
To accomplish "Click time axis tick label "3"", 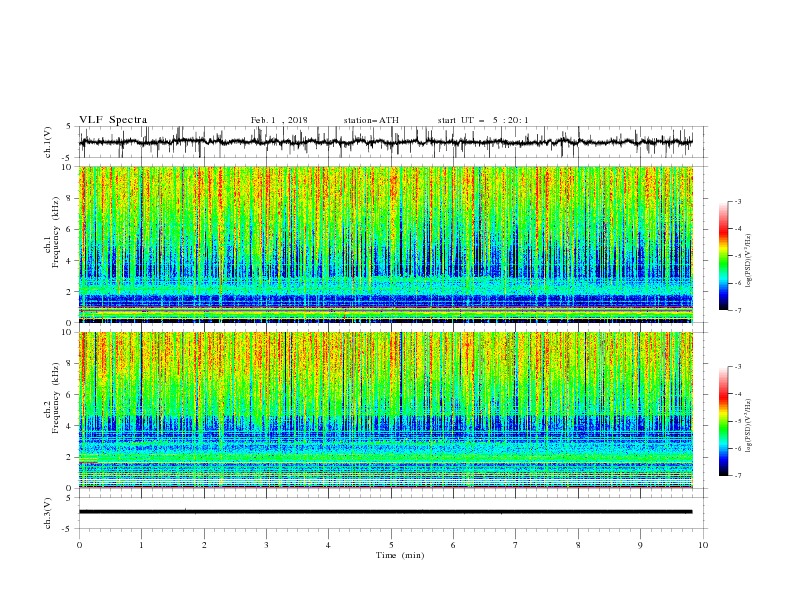I will click(x=266, y=545).
